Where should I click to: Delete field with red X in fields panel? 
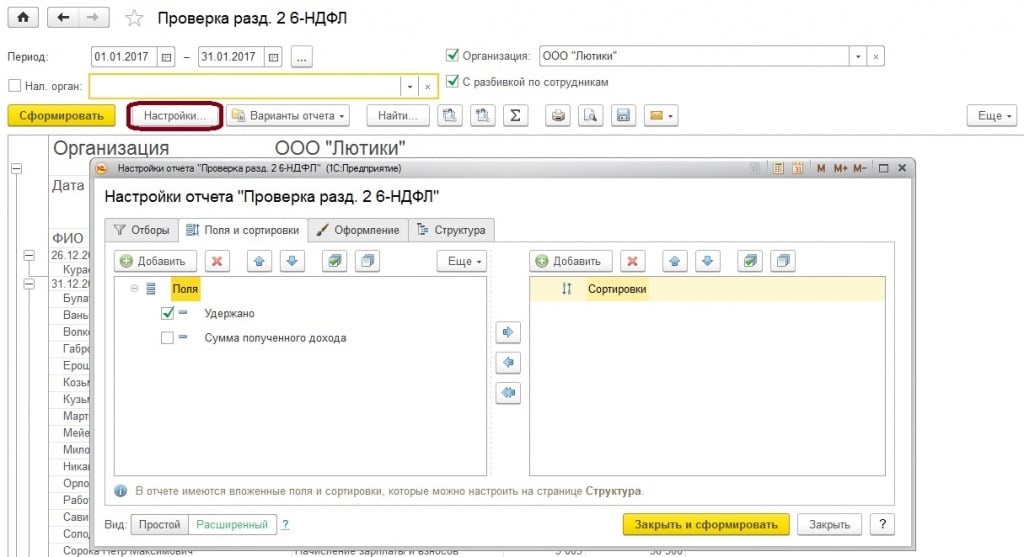tap(217, 261)
